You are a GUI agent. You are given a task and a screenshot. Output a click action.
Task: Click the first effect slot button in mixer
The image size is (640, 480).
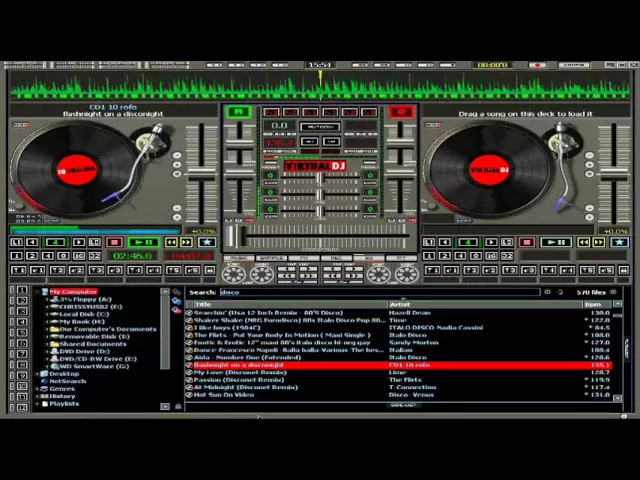point(271,112)
